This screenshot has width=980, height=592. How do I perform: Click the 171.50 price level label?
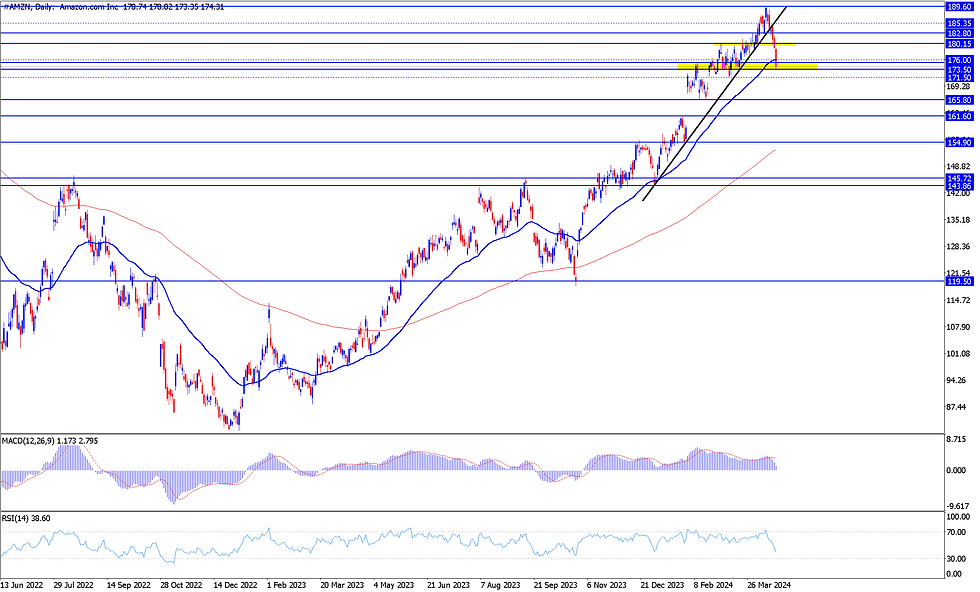(x=959, y=78)
